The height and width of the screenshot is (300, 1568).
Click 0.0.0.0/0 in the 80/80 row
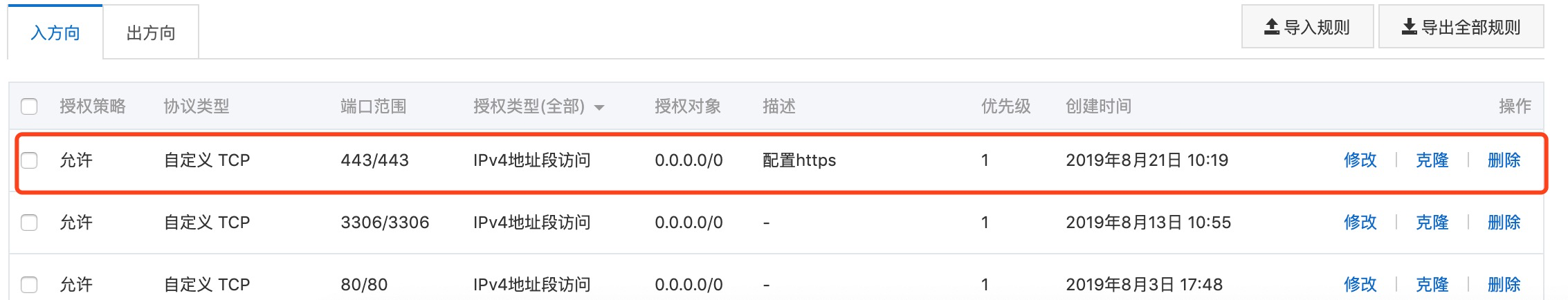pos(689,284)
